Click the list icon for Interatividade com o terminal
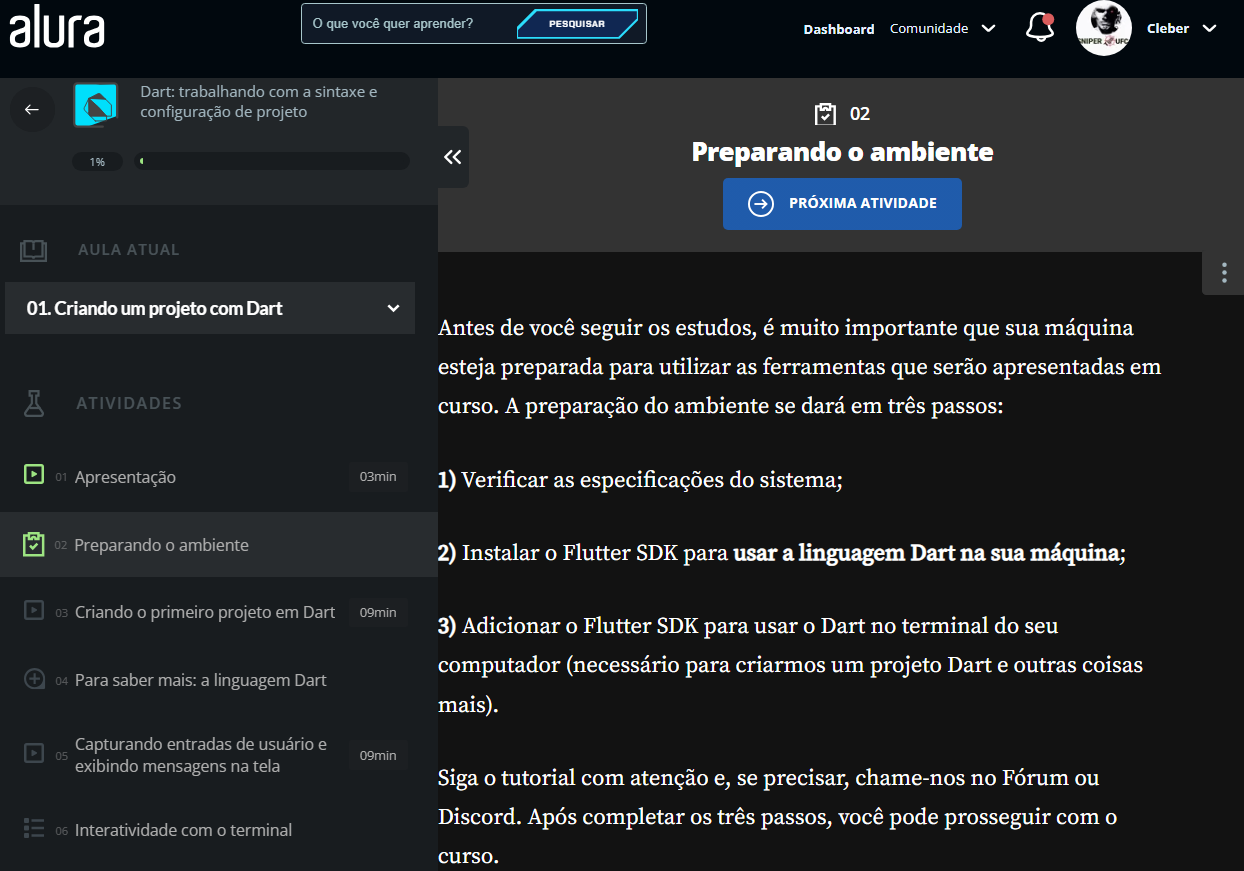The height and width of the screenshot is (871, 1244). [34, 828]
